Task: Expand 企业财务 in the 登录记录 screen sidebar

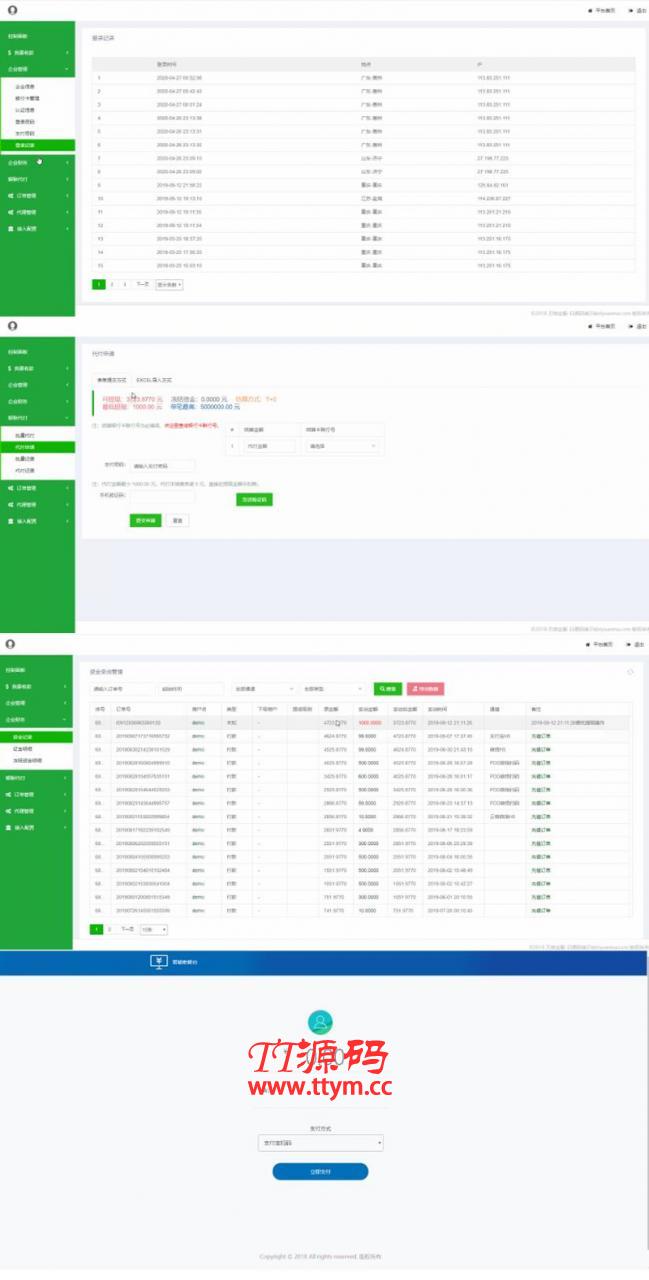Action: 37,162
